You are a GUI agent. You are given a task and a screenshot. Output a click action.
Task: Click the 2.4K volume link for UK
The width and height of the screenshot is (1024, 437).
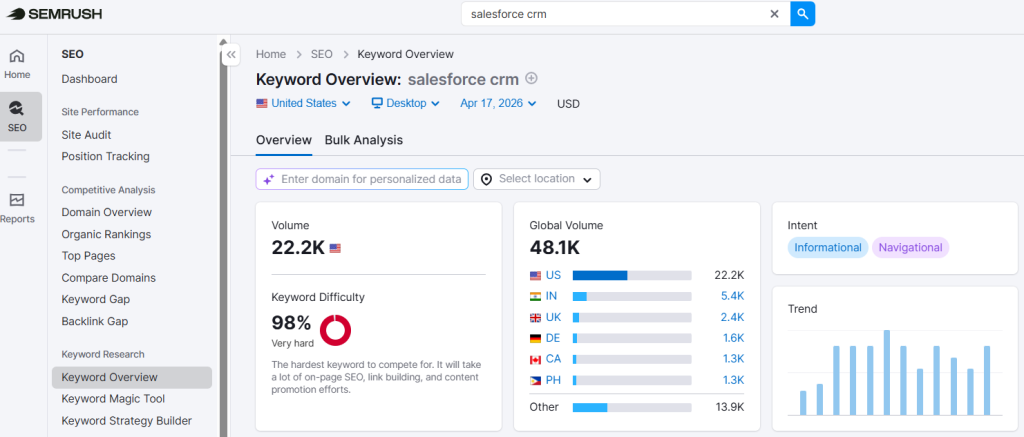(x=733, y=317)
